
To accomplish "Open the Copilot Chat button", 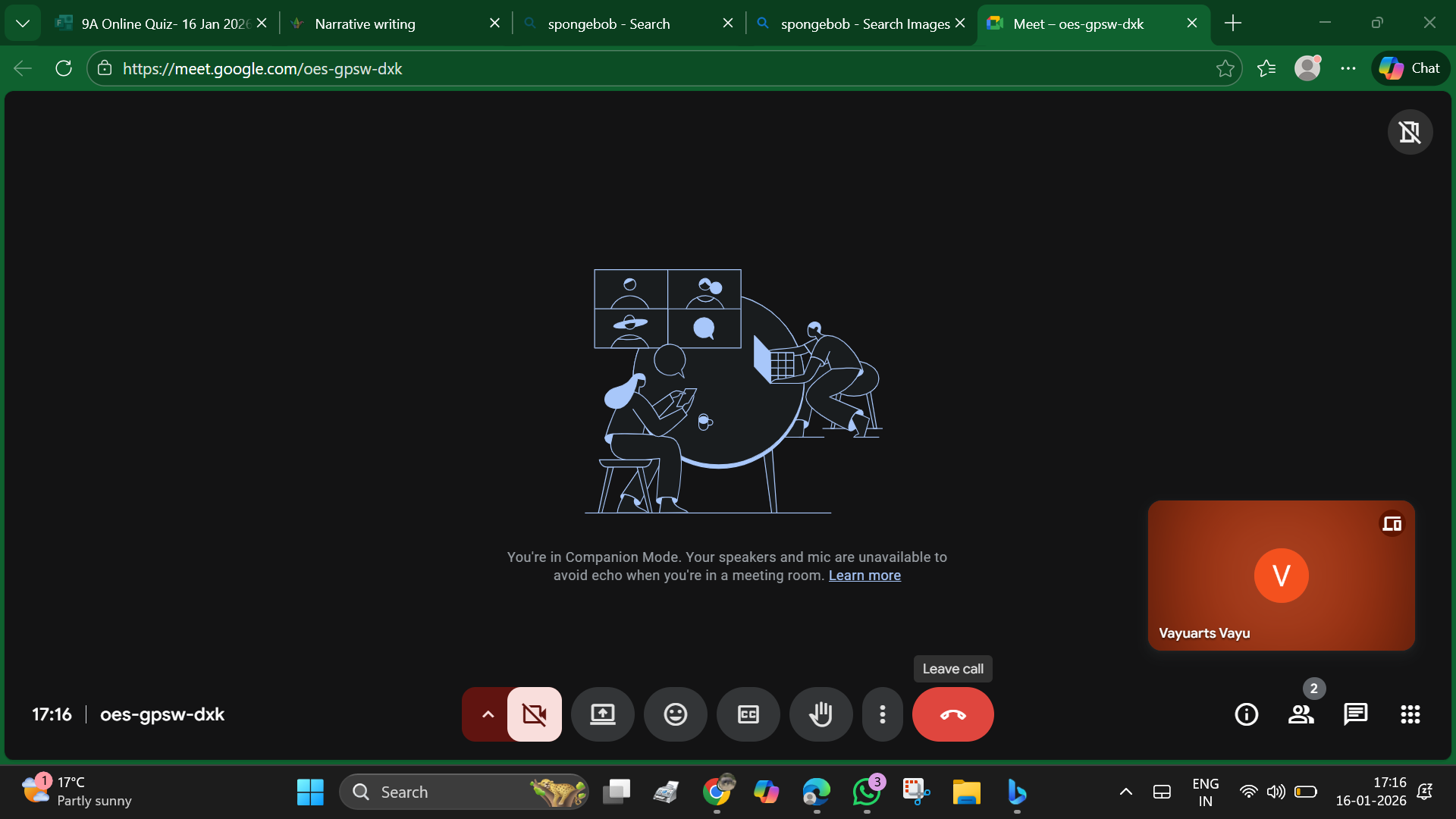I will (1410, 68).
